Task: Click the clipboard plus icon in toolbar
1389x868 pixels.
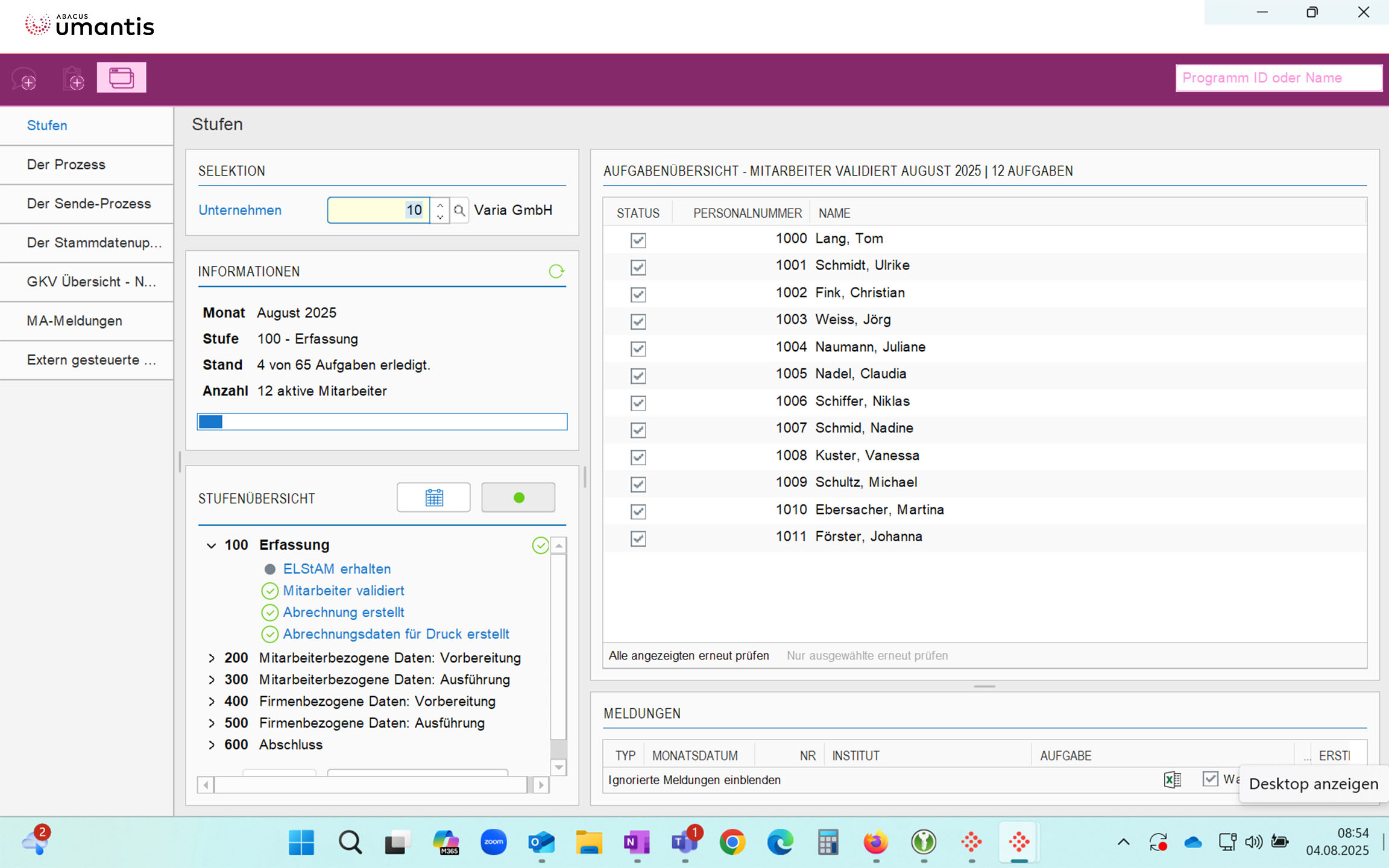Action: (x=73, y=79)
